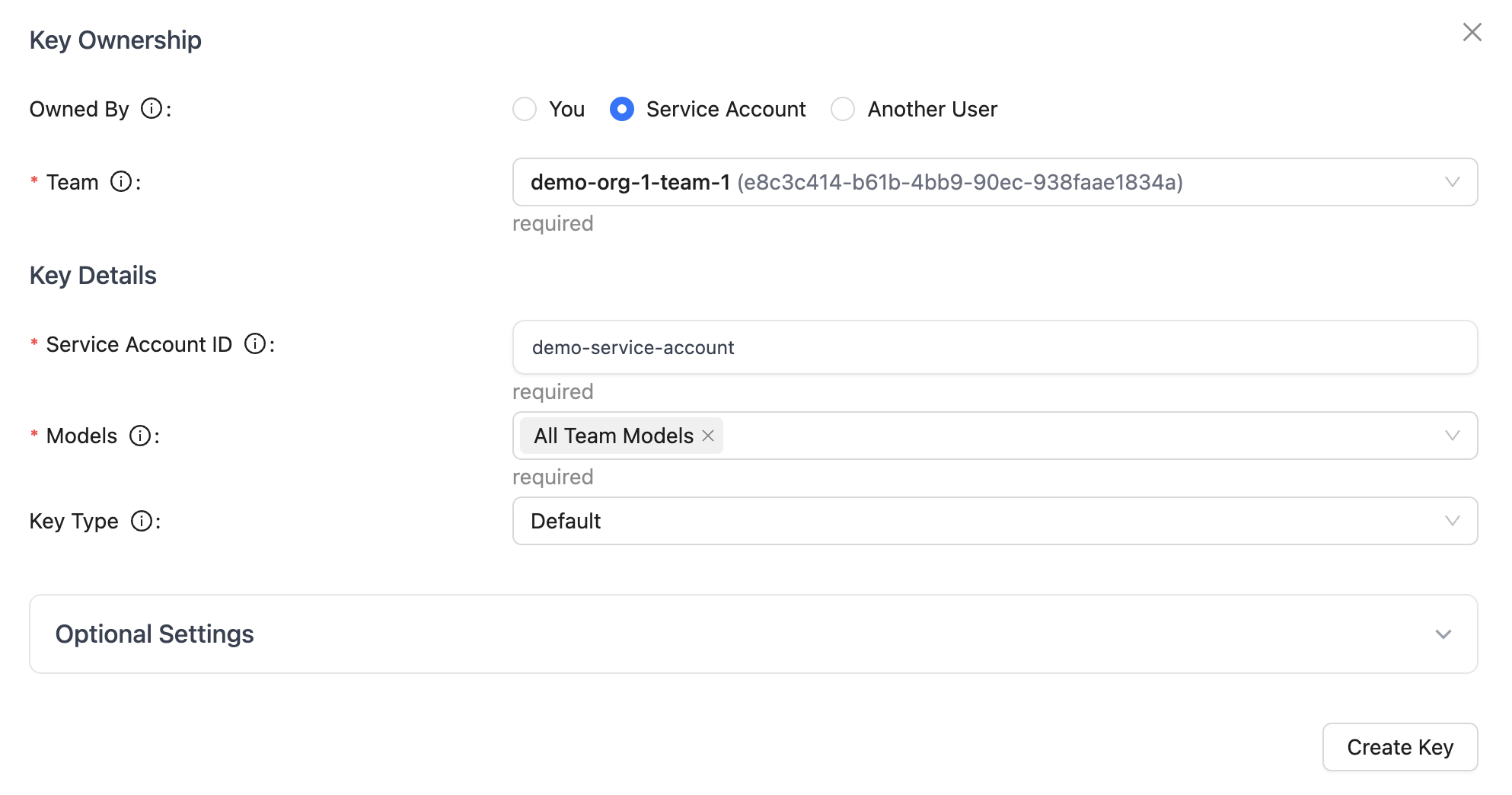1512x795 pixels.
Task: Close the Key Ownership dialog
Action: tap(1472, 32)
